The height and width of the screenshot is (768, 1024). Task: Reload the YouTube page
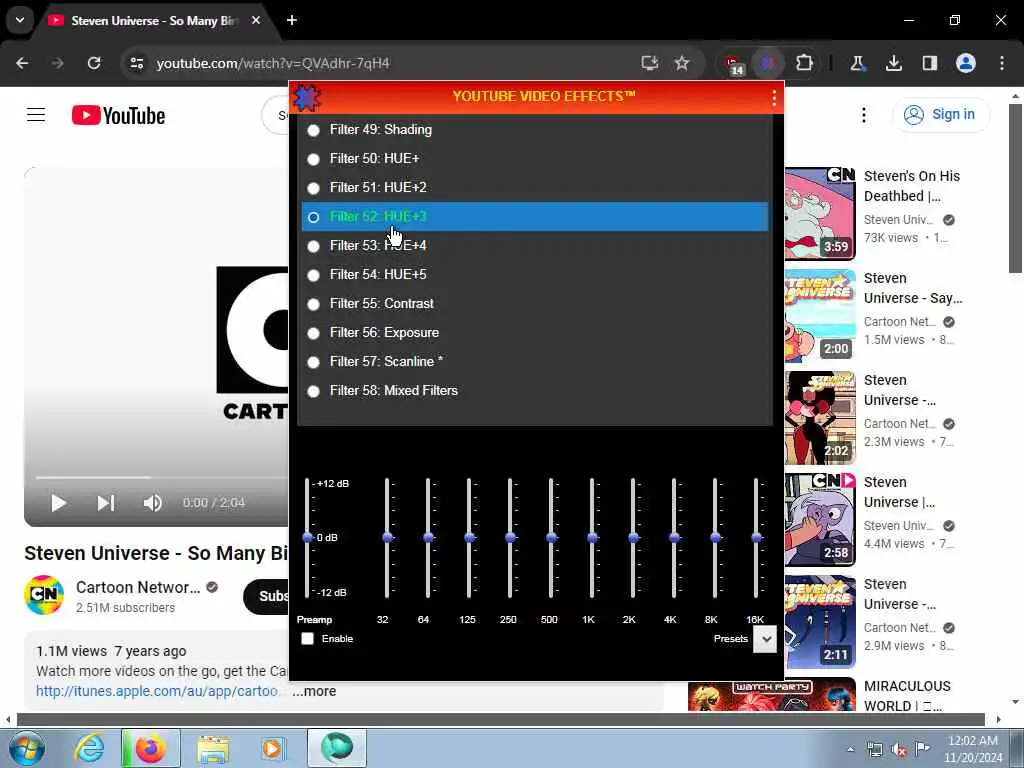(x=94, y=63)
